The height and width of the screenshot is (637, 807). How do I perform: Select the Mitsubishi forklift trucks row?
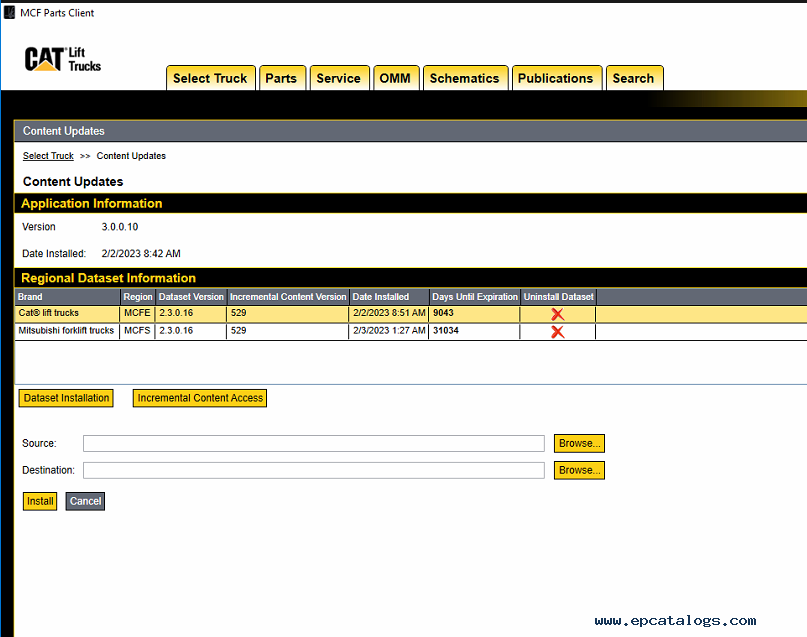411,332
